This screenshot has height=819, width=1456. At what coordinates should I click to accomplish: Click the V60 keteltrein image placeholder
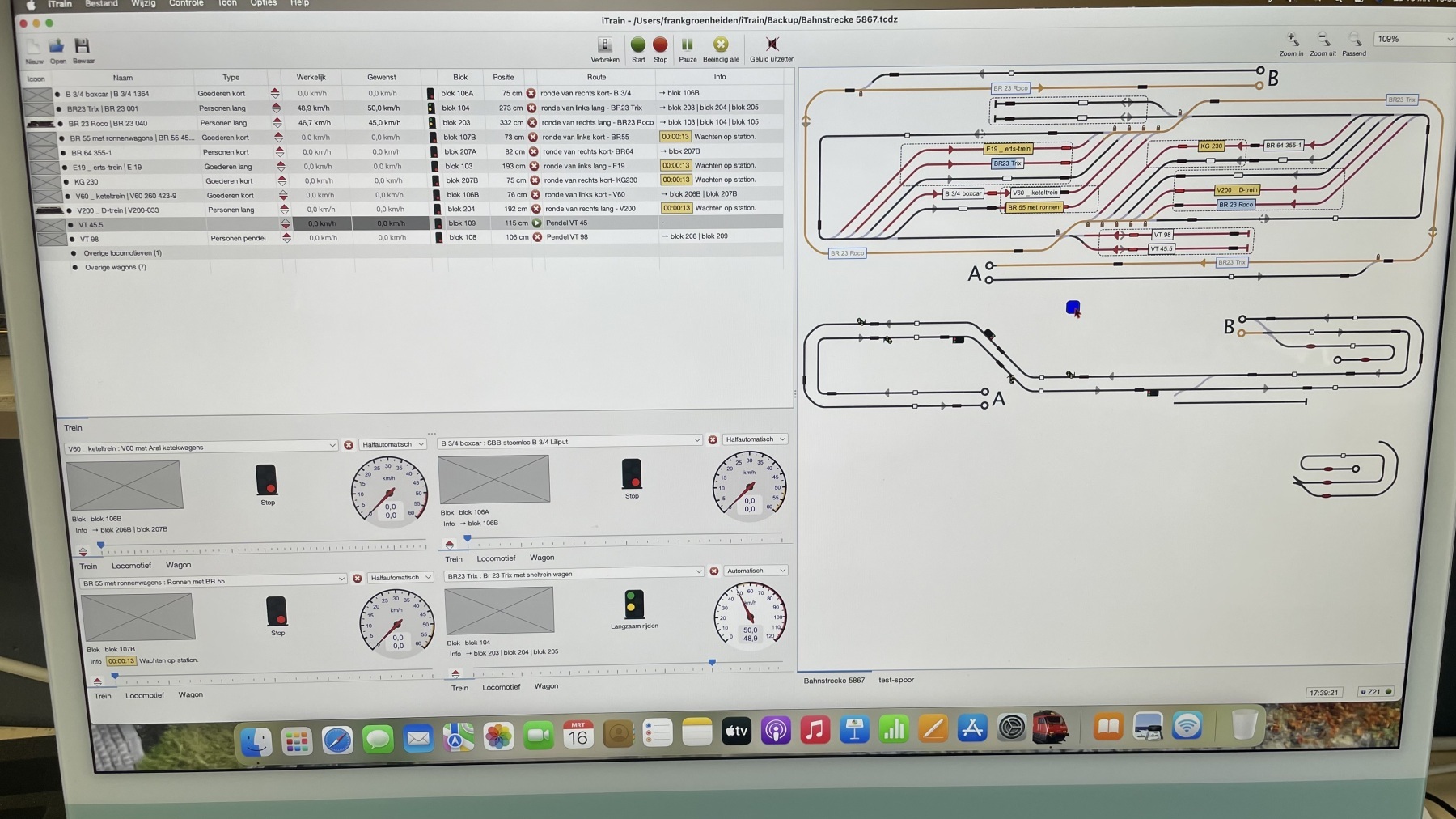pyautogui.click(x=125, y=485)
